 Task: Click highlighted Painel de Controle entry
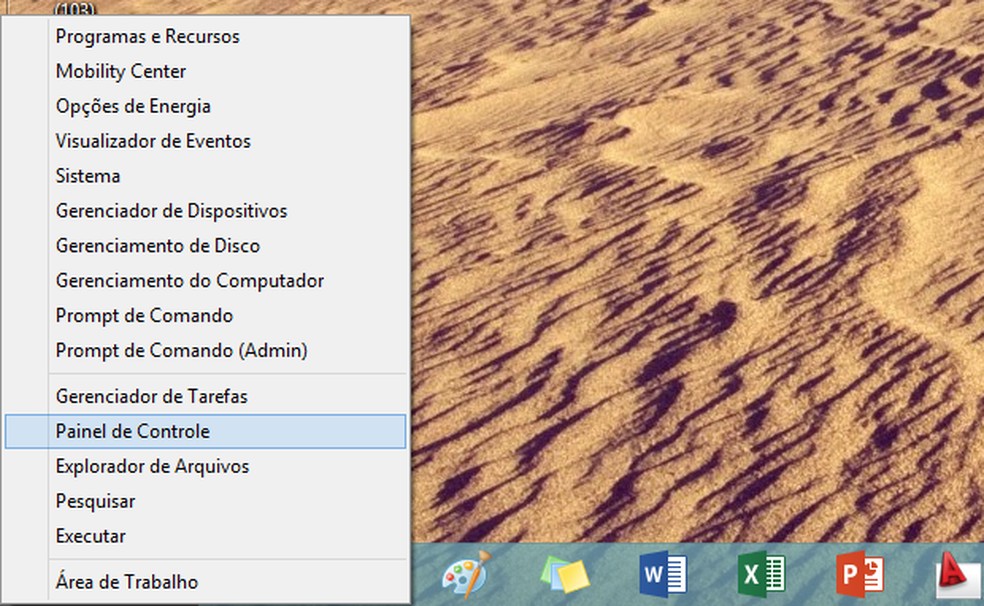tap(205, 431)
